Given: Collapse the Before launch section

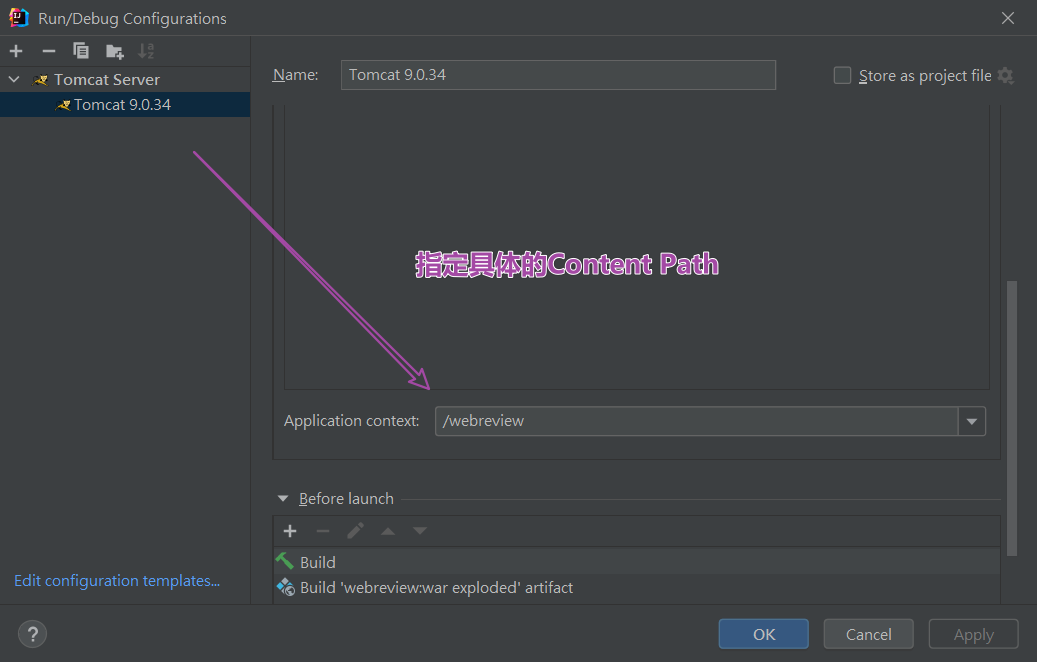Looking at the screenshot, I should (x=283, y=499).
